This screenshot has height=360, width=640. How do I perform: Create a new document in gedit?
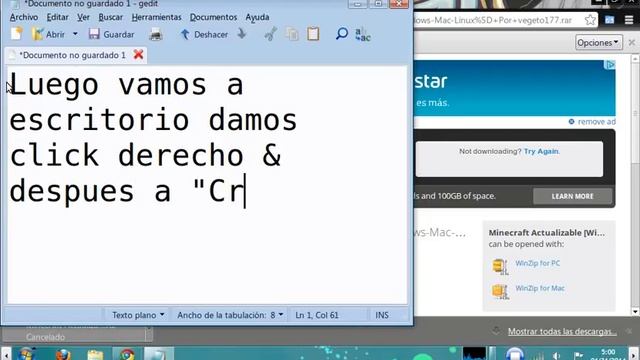17,34
